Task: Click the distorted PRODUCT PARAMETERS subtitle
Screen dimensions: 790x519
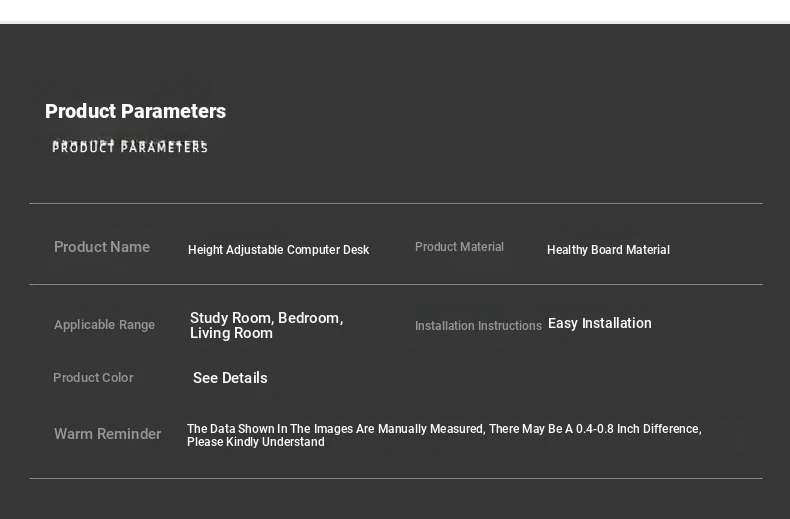Action: click(x=129, y=146)
